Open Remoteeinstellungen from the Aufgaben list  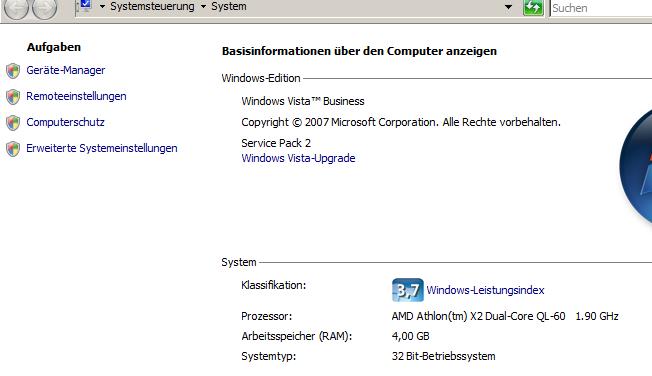click(x=76, y=96)
